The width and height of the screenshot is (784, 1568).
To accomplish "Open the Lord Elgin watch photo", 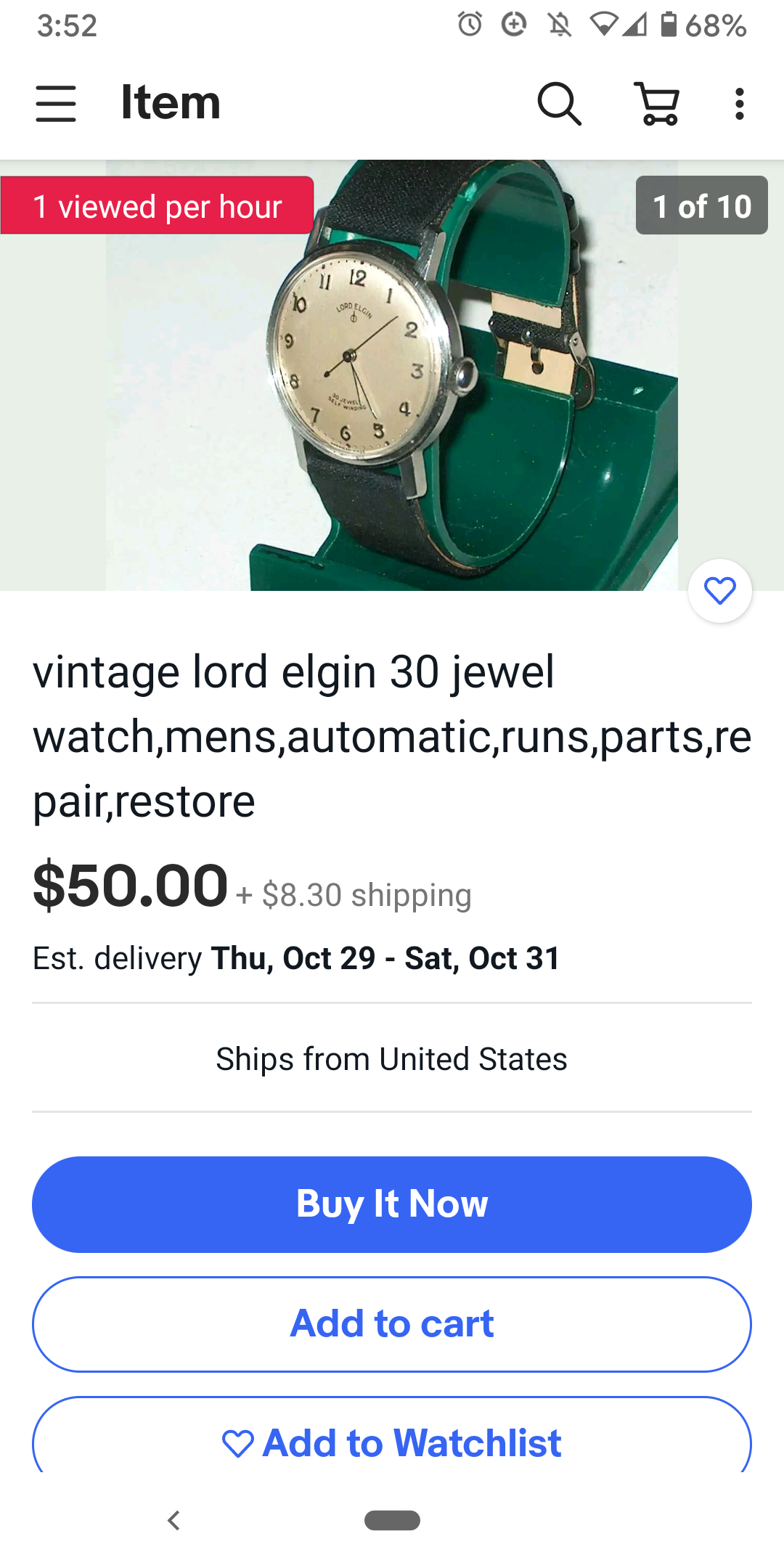I will [x=392, y=375].
